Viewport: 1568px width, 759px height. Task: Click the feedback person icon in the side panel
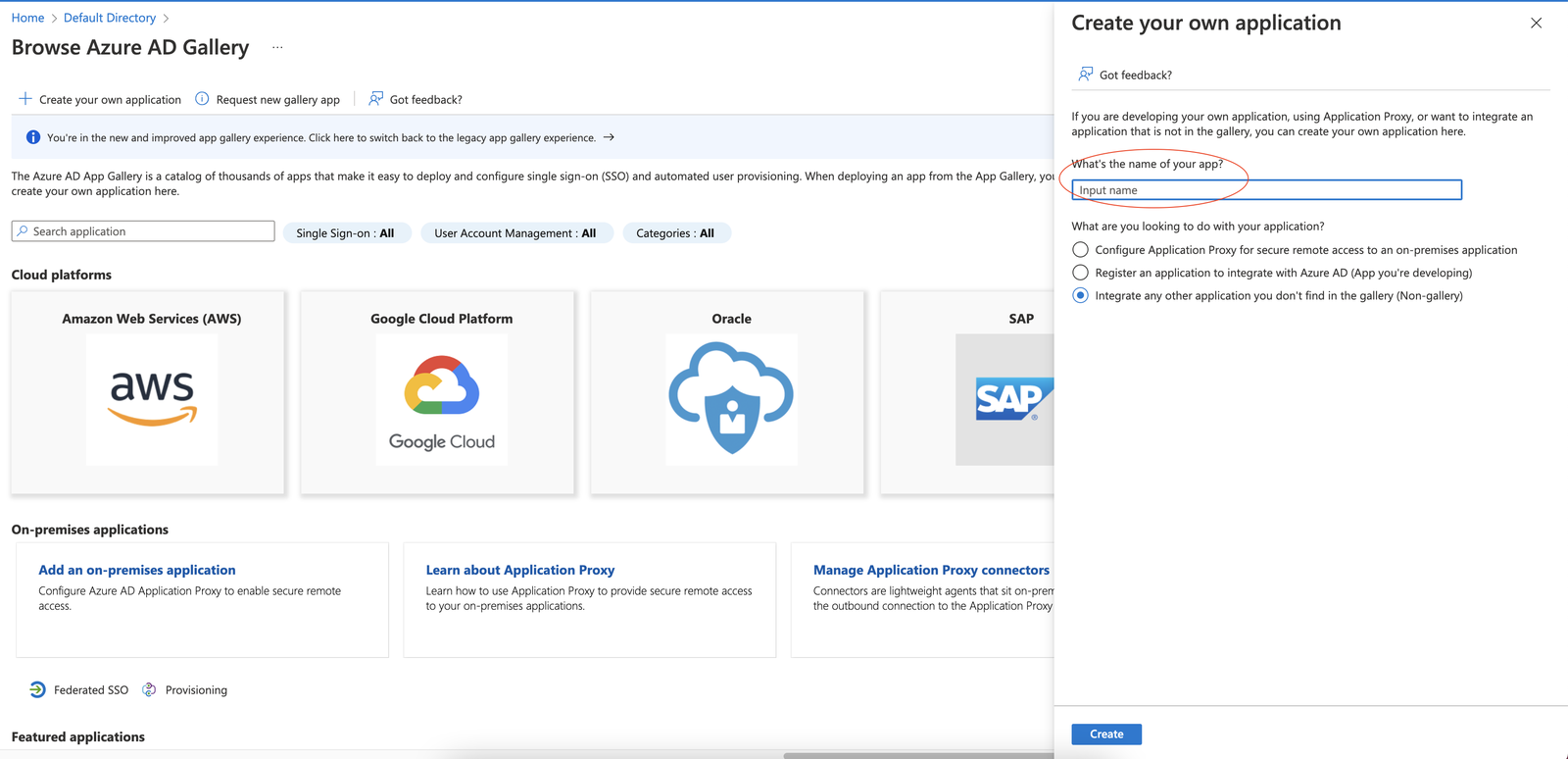(1085, 75)
